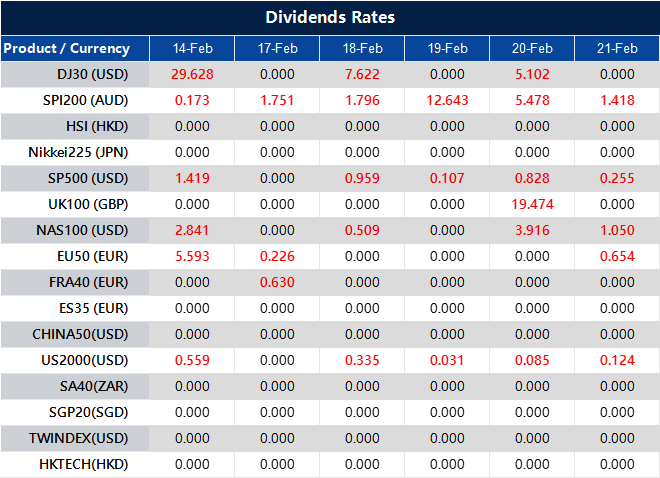Select the Product / Currency column header
The image size is (660, 478).
coord(67,48)
